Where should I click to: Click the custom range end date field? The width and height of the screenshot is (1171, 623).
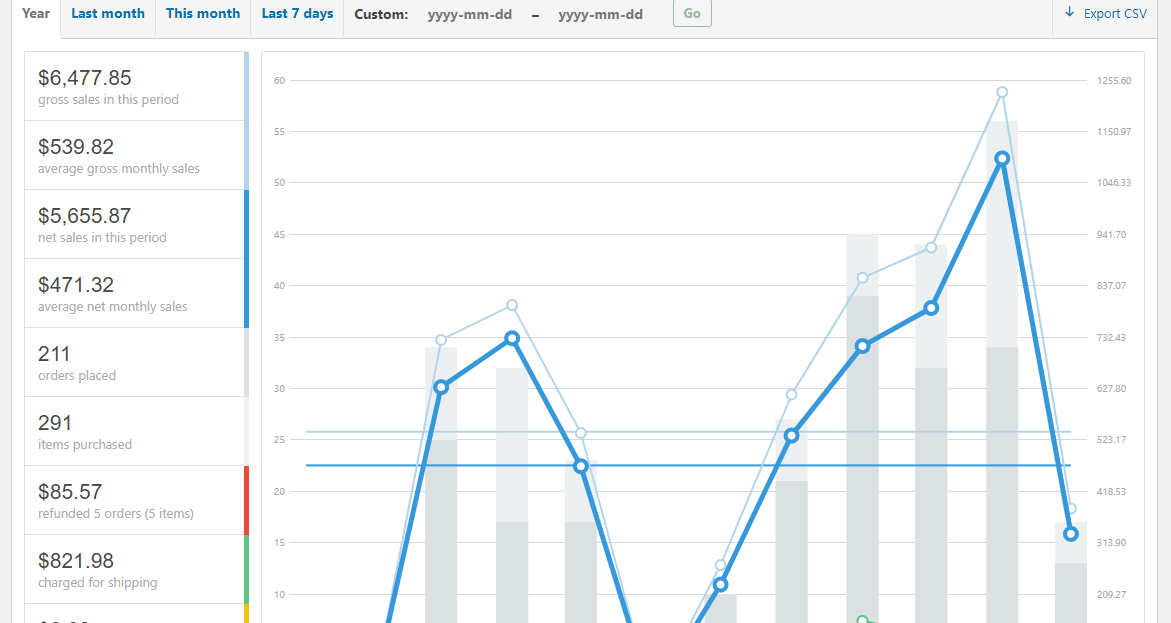click(599, 14)
